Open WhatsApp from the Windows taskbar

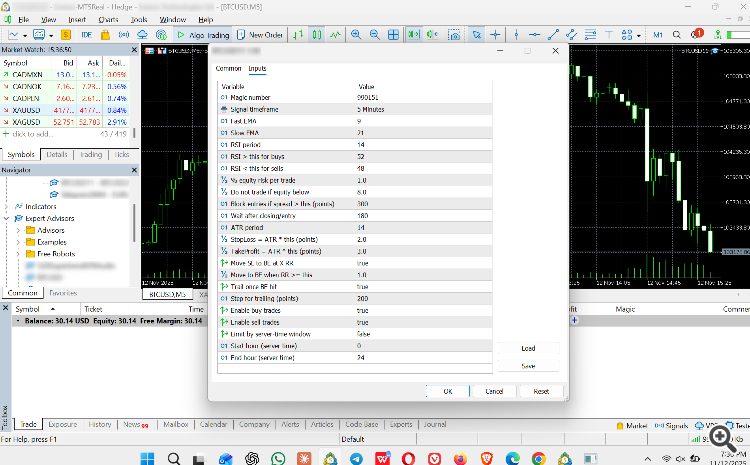click(279, 459)
